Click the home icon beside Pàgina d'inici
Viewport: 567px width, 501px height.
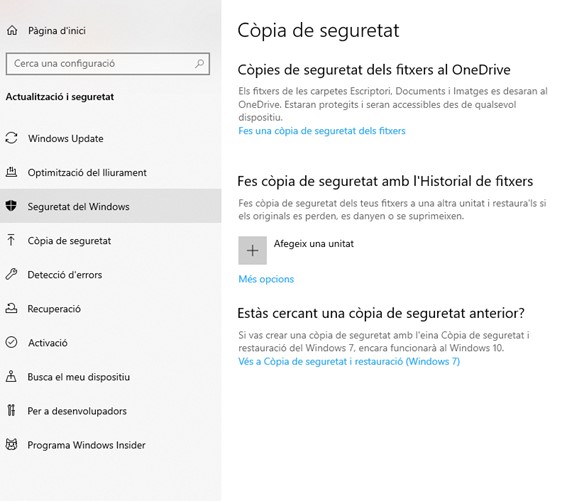click(x=12, y=30)
